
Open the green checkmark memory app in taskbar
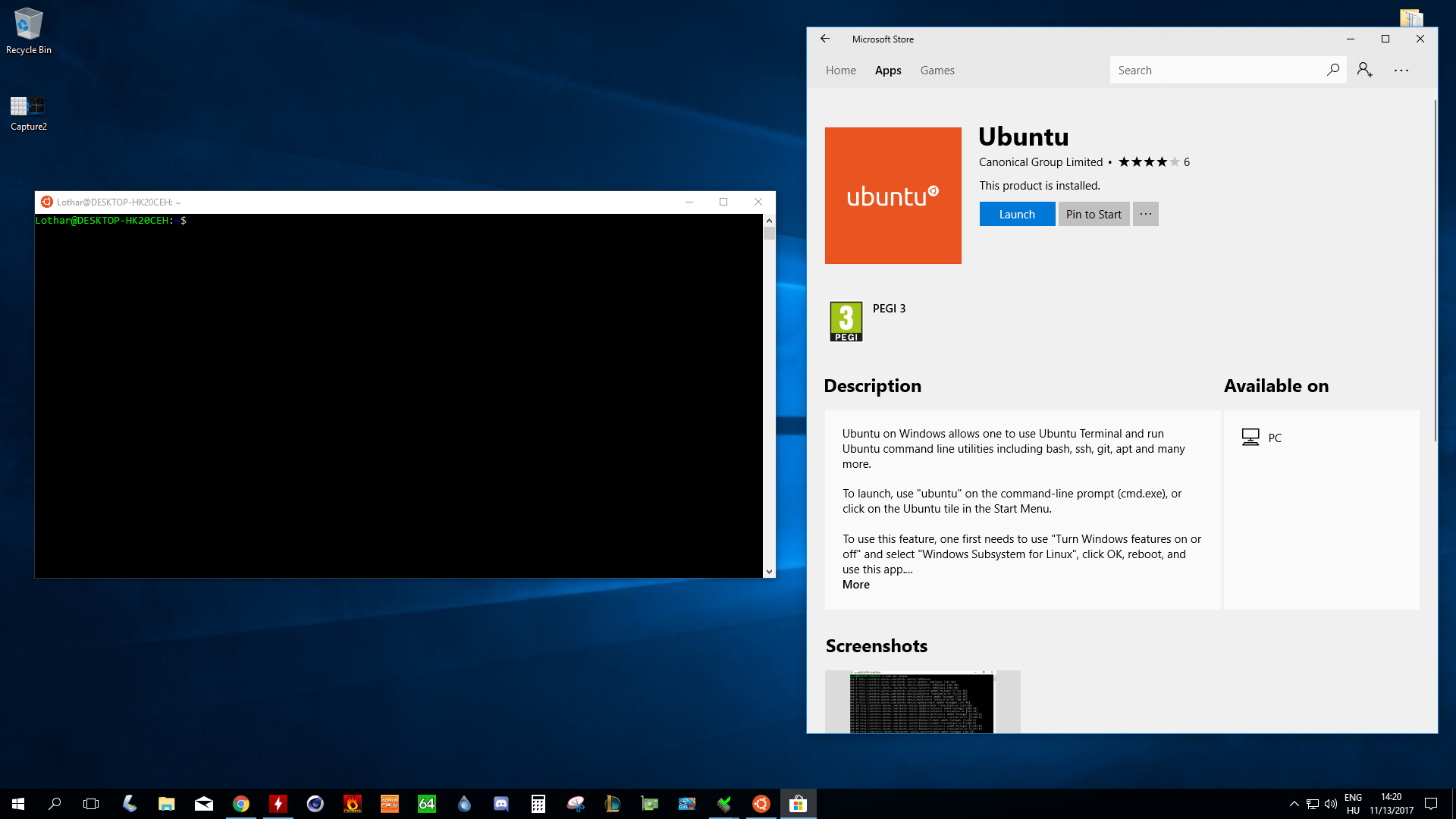(x=724, y=804)
